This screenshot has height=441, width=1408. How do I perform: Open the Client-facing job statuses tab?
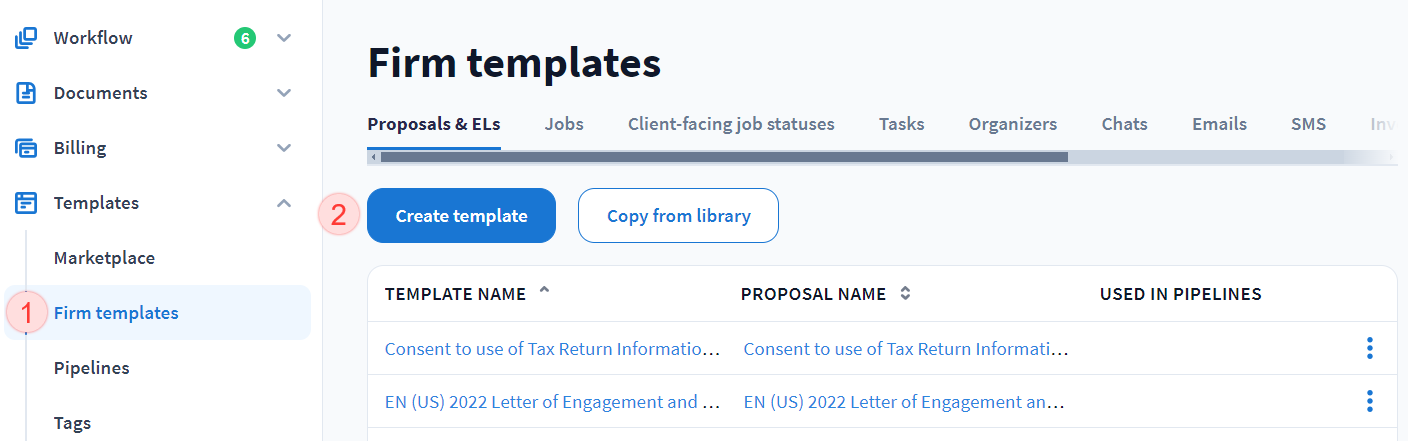[731, 124]
